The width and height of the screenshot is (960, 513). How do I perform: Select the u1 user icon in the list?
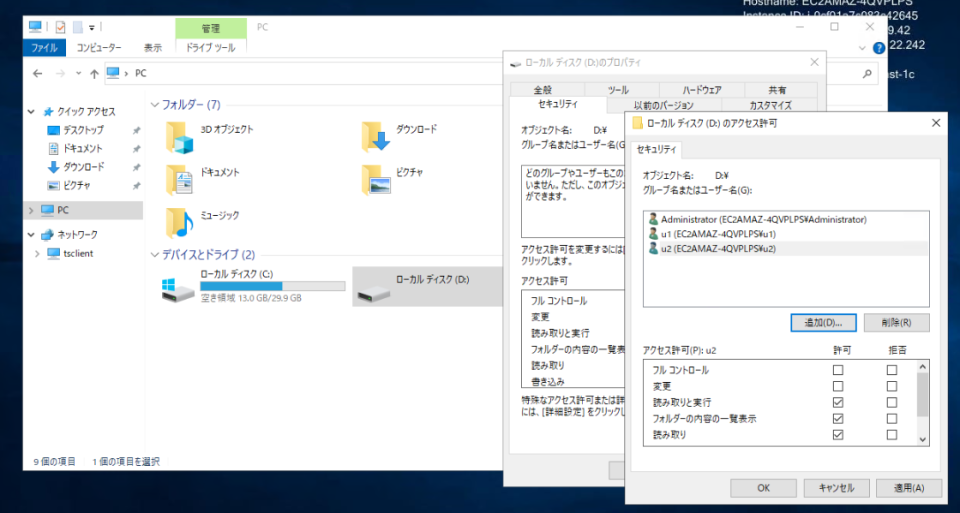653,234
